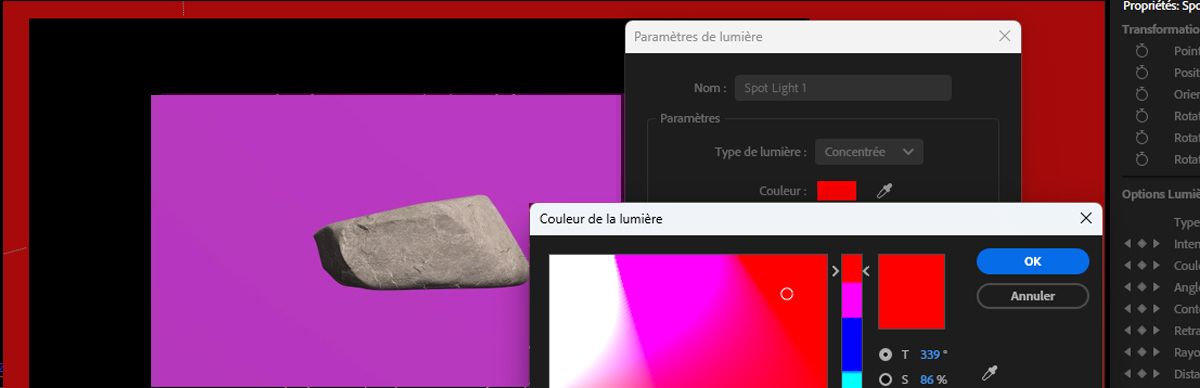Image resolution: width=1200 pixels, height=388 pixels.
Task: Click the Type row label under Options Lumière
Action: tap(1186, 223)
